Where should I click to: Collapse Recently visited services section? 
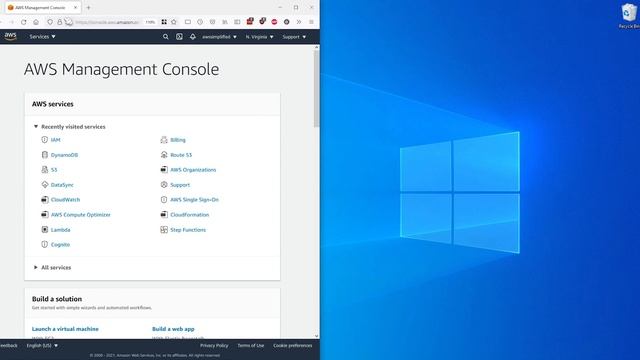69,127
